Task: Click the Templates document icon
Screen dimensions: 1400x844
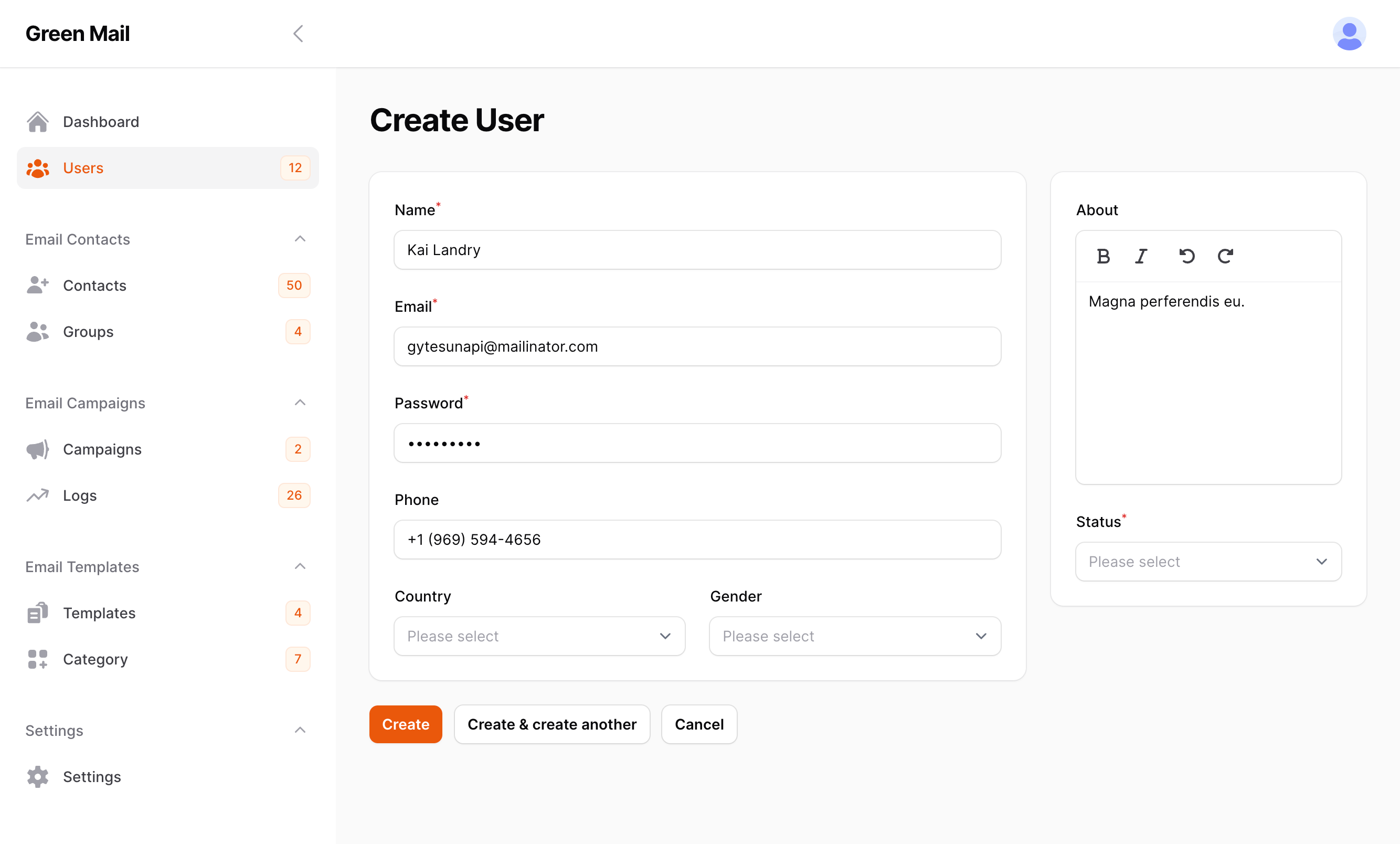Action: [x=36, y=613]
